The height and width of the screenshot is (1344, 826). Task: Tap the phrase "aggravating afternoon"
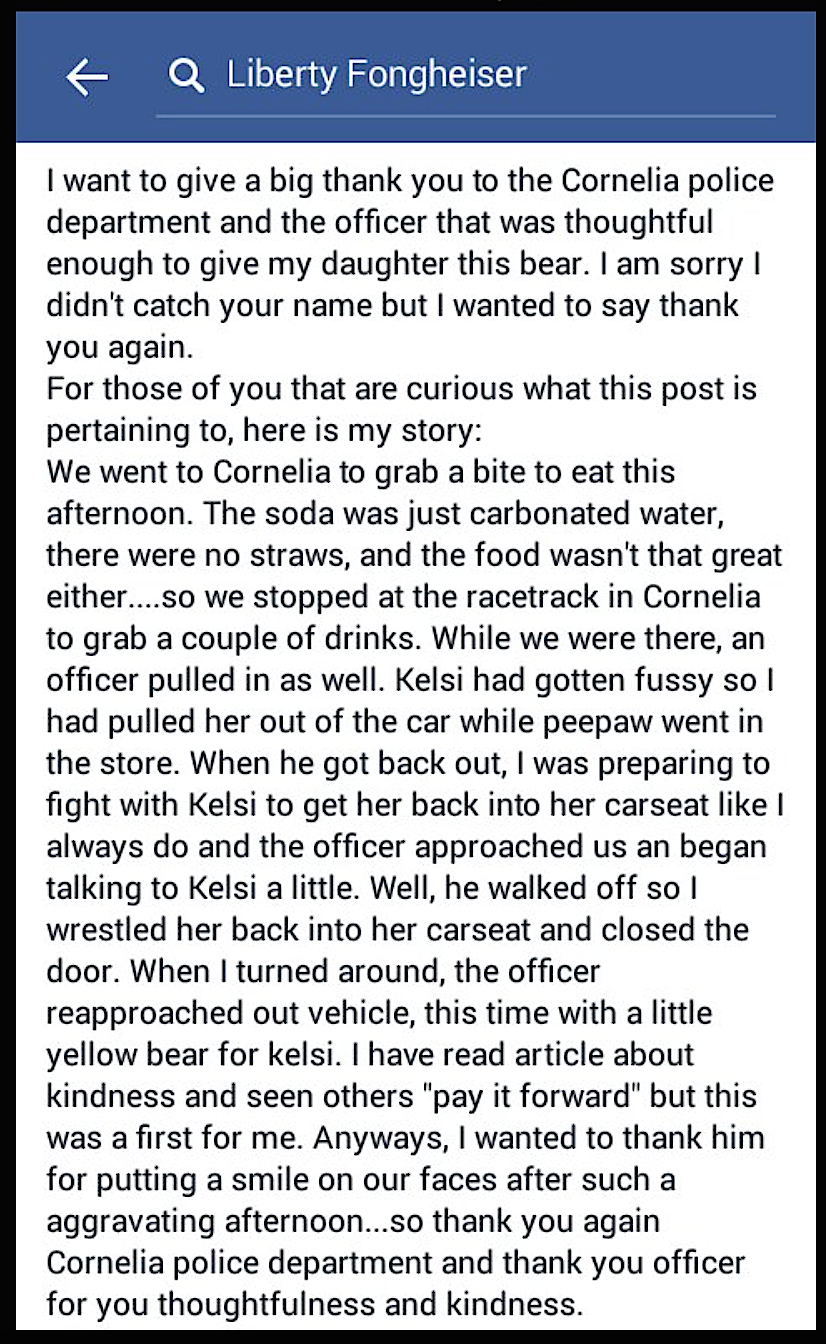pyautogui.click(x=203, y=1221)
